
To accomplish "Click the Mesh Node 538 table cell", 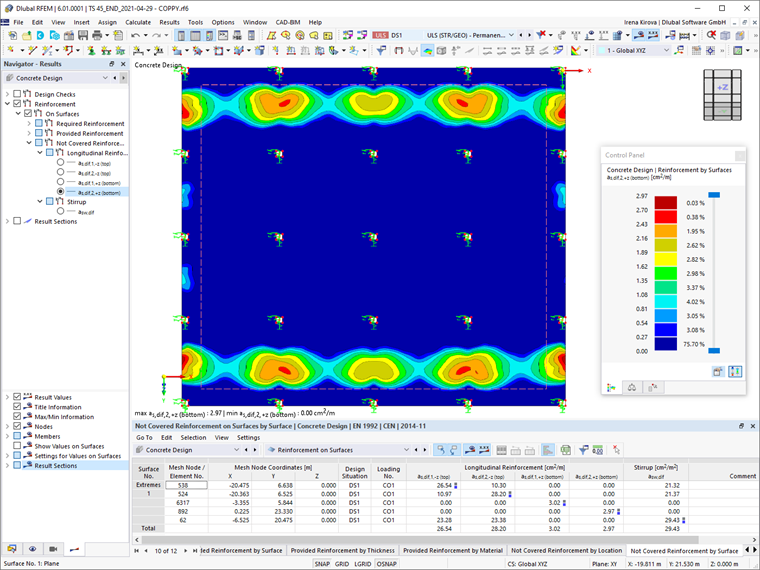I will (x=186, y=485).
